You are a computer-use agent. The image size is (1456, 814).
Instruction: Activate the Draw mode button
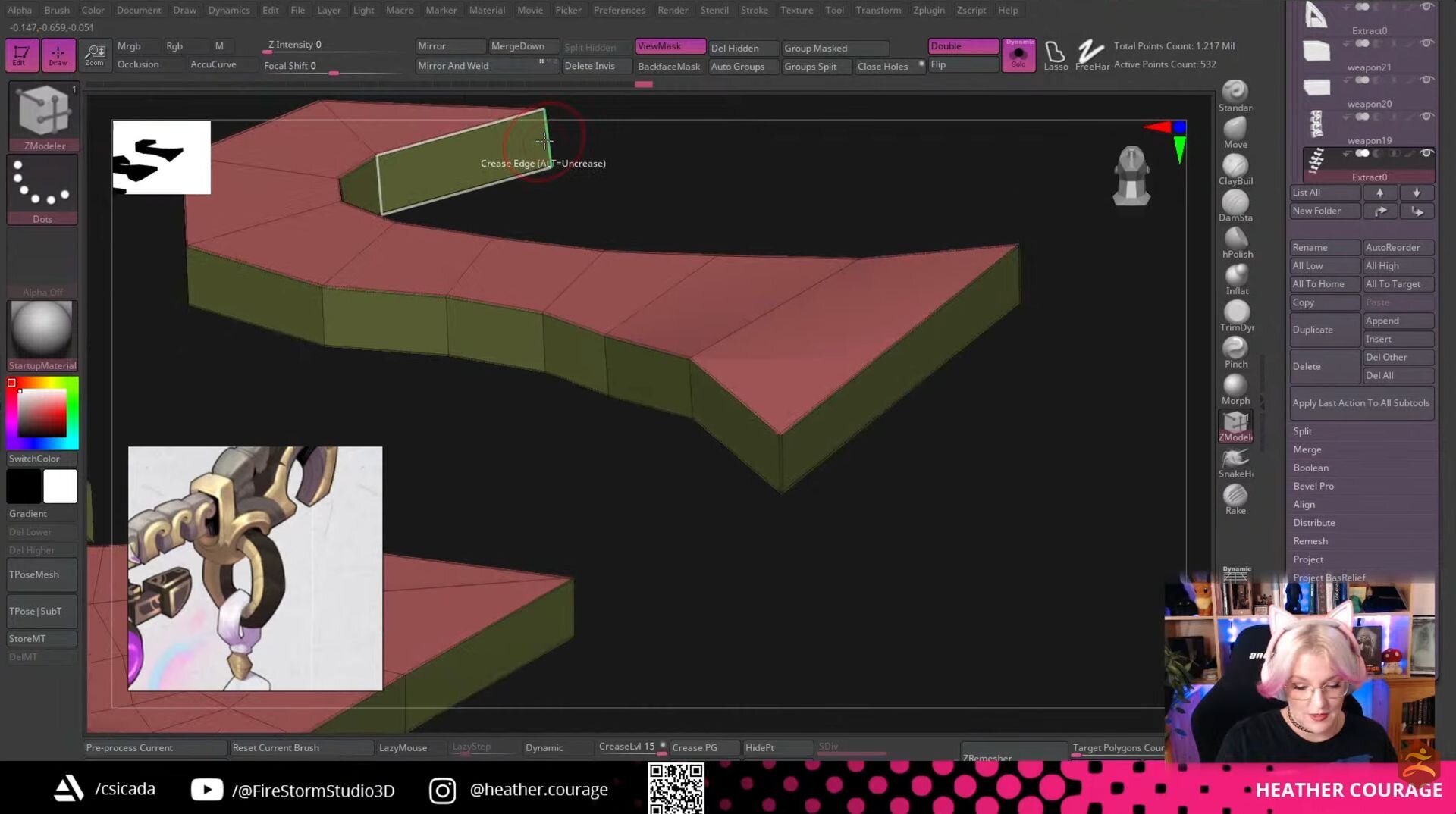(x=58, y=55)
